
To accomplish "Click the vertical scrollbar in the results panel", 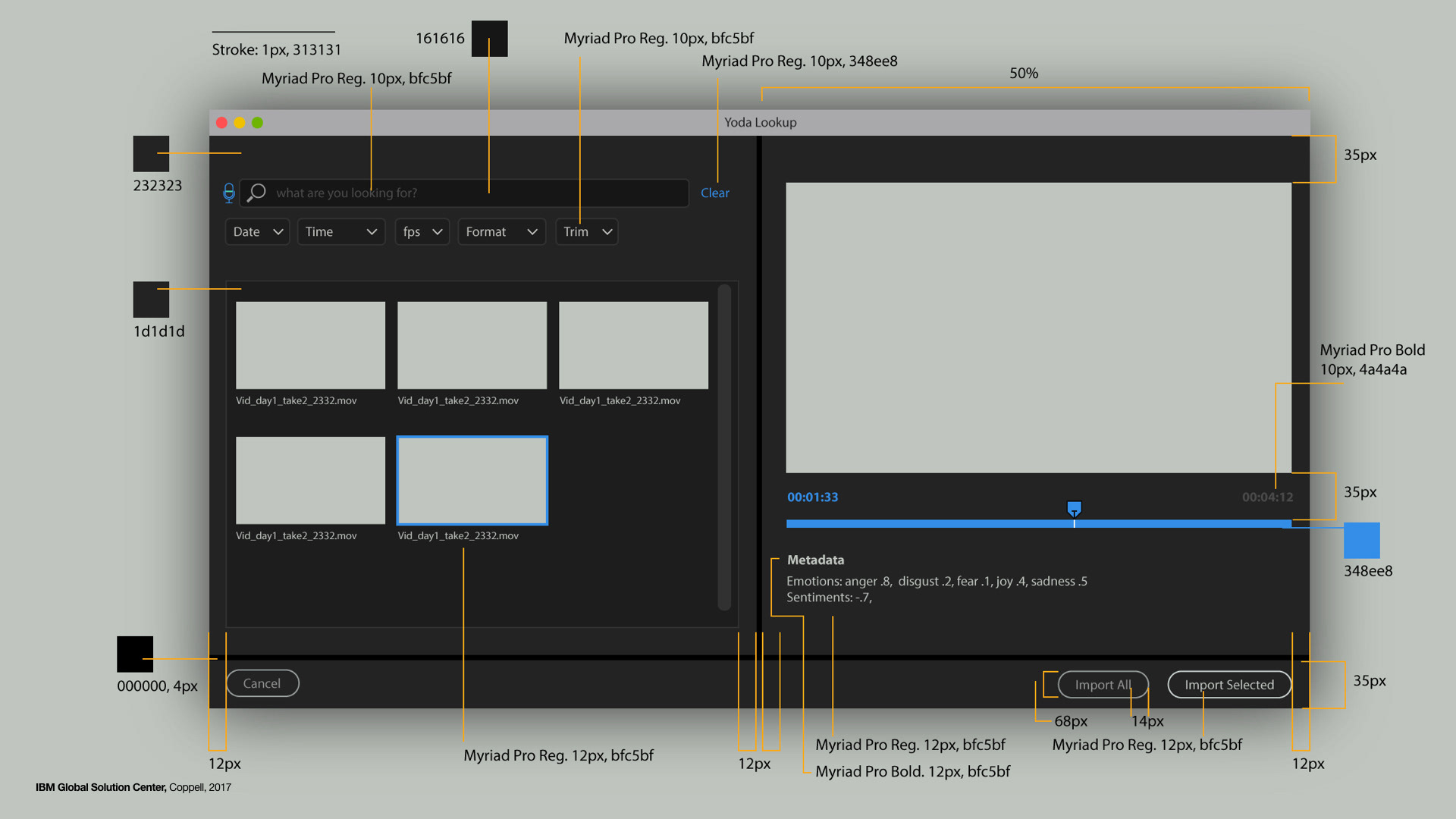I will (x=724, y=447).
